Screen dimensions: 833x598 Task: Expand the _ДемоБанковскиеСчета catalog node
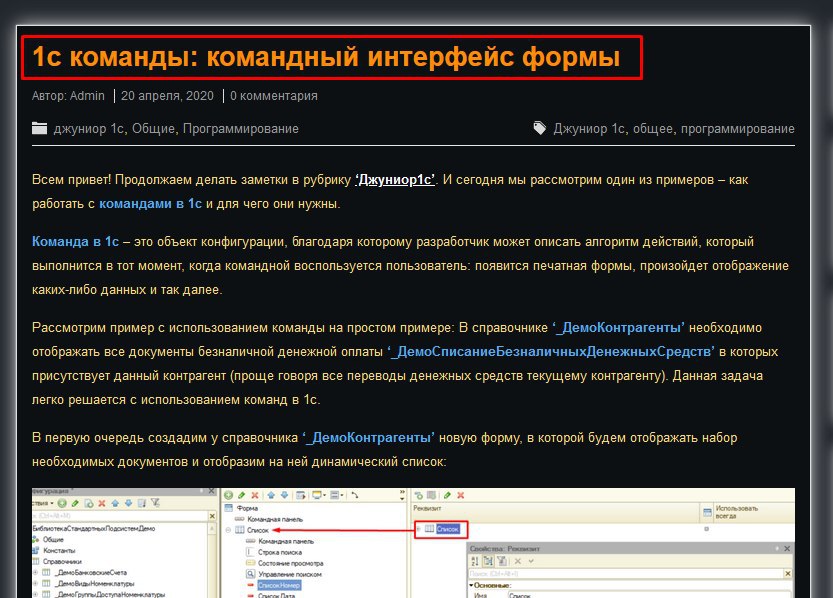click(36, 573)
